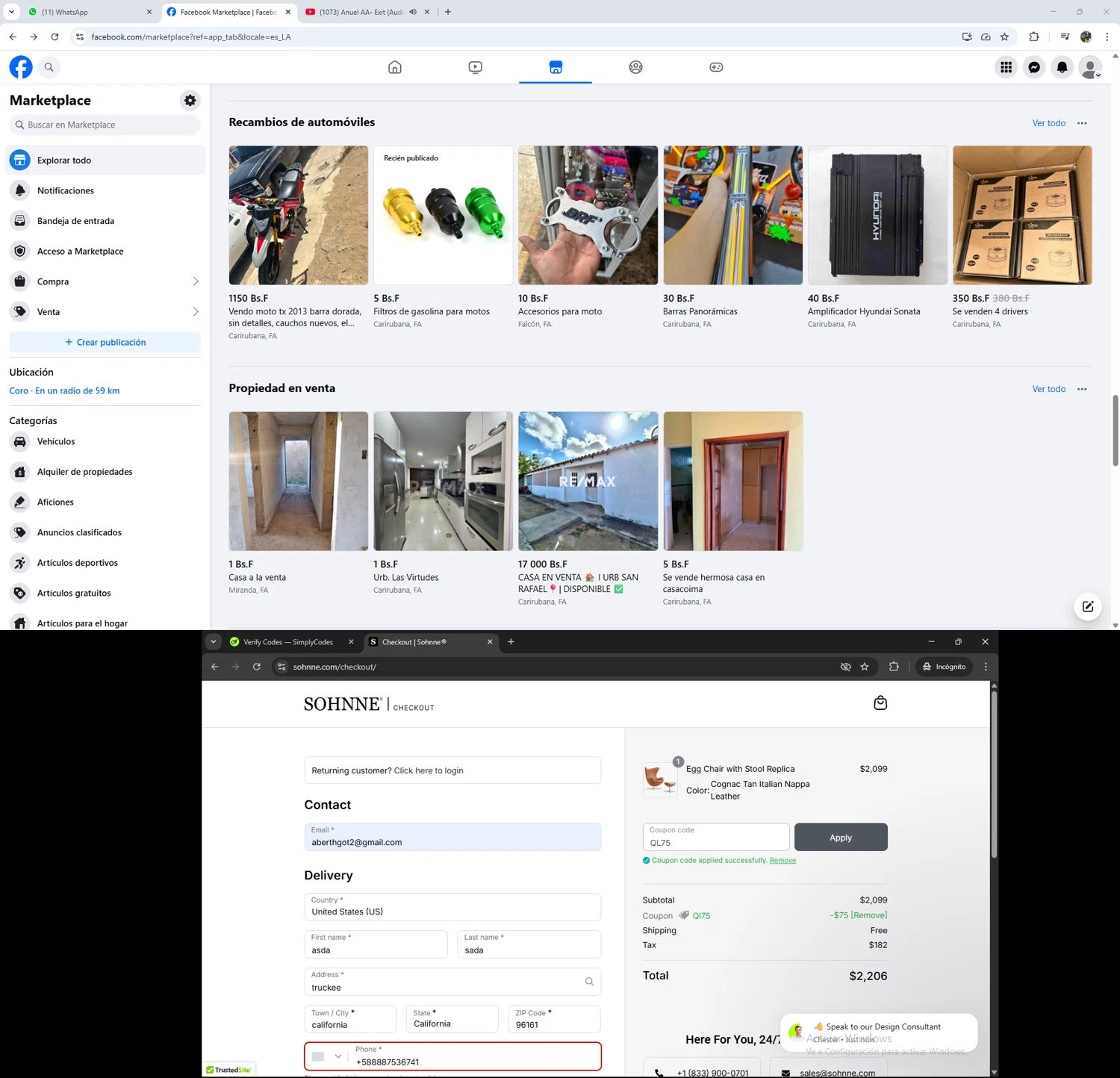Mute the Anuel AA YouTube tab audio
Viewport: 1120px width, 1078px height.
(x=413, y=12)
